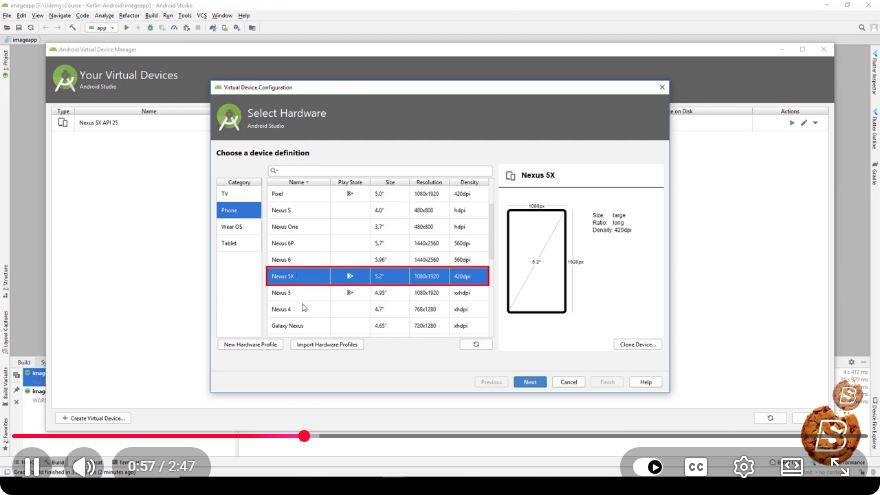880x495 pixels.
Task: Mute the video volume icon
Action: tap(84, 467)
